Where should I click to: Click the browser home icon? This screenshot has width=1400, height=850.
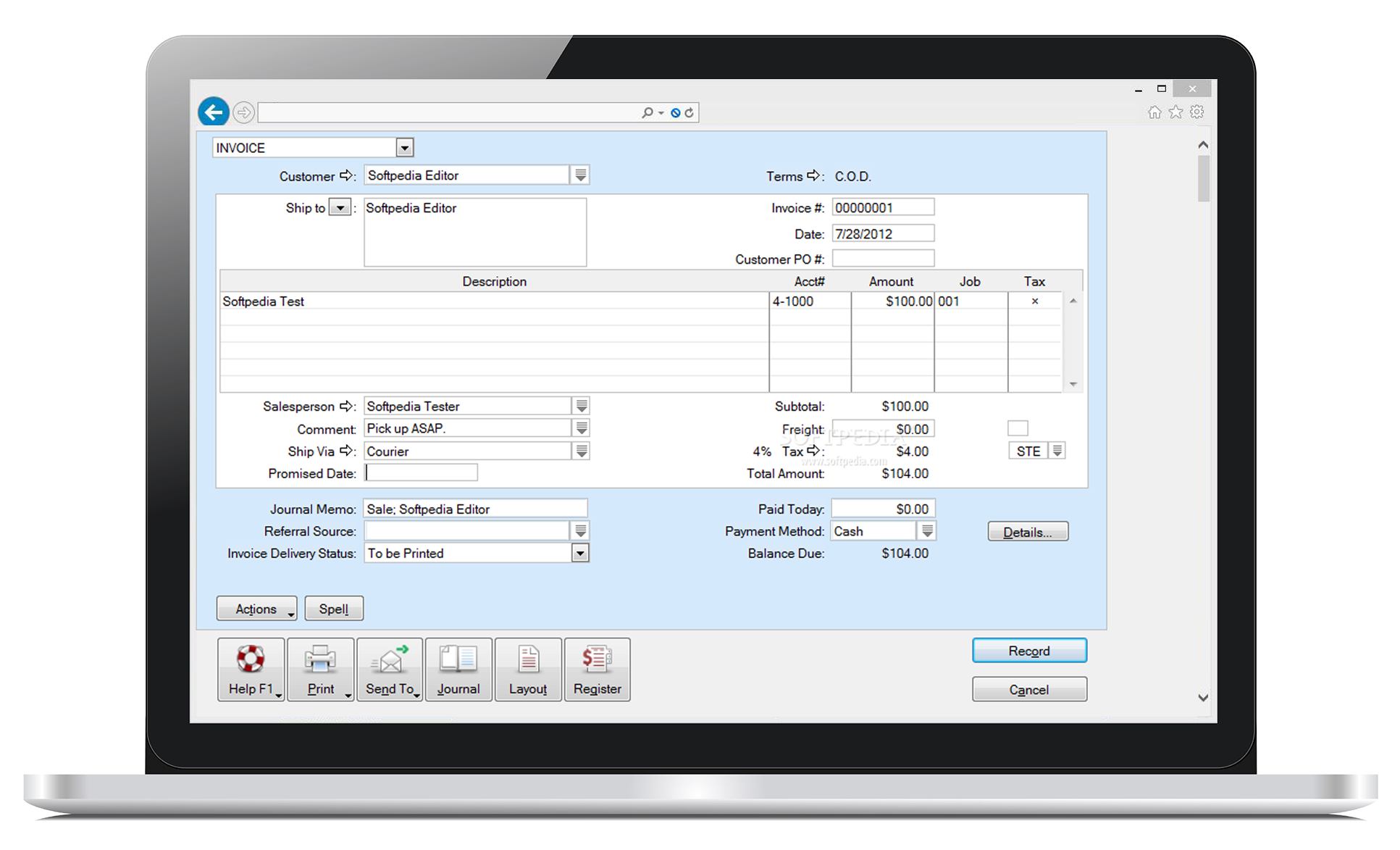[x=1154, y=112]
